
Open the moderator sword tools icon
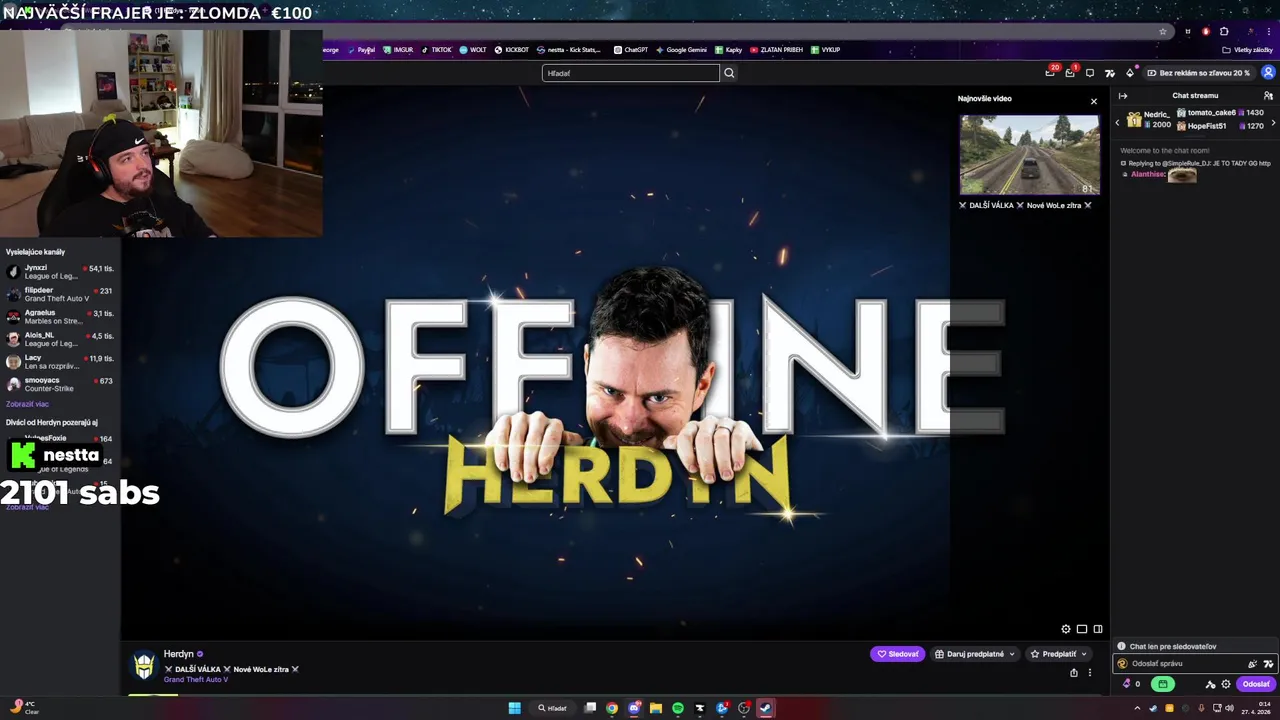click(x=1210, y=684)
